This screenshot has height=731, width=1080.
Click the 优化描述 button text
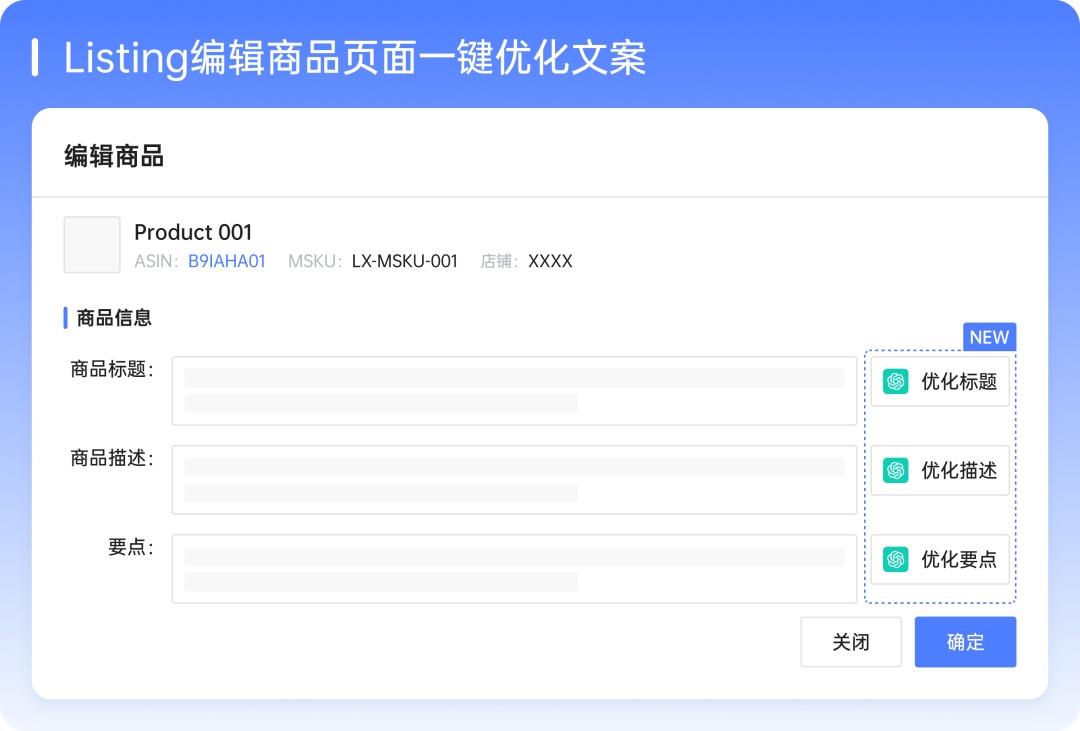959,470
